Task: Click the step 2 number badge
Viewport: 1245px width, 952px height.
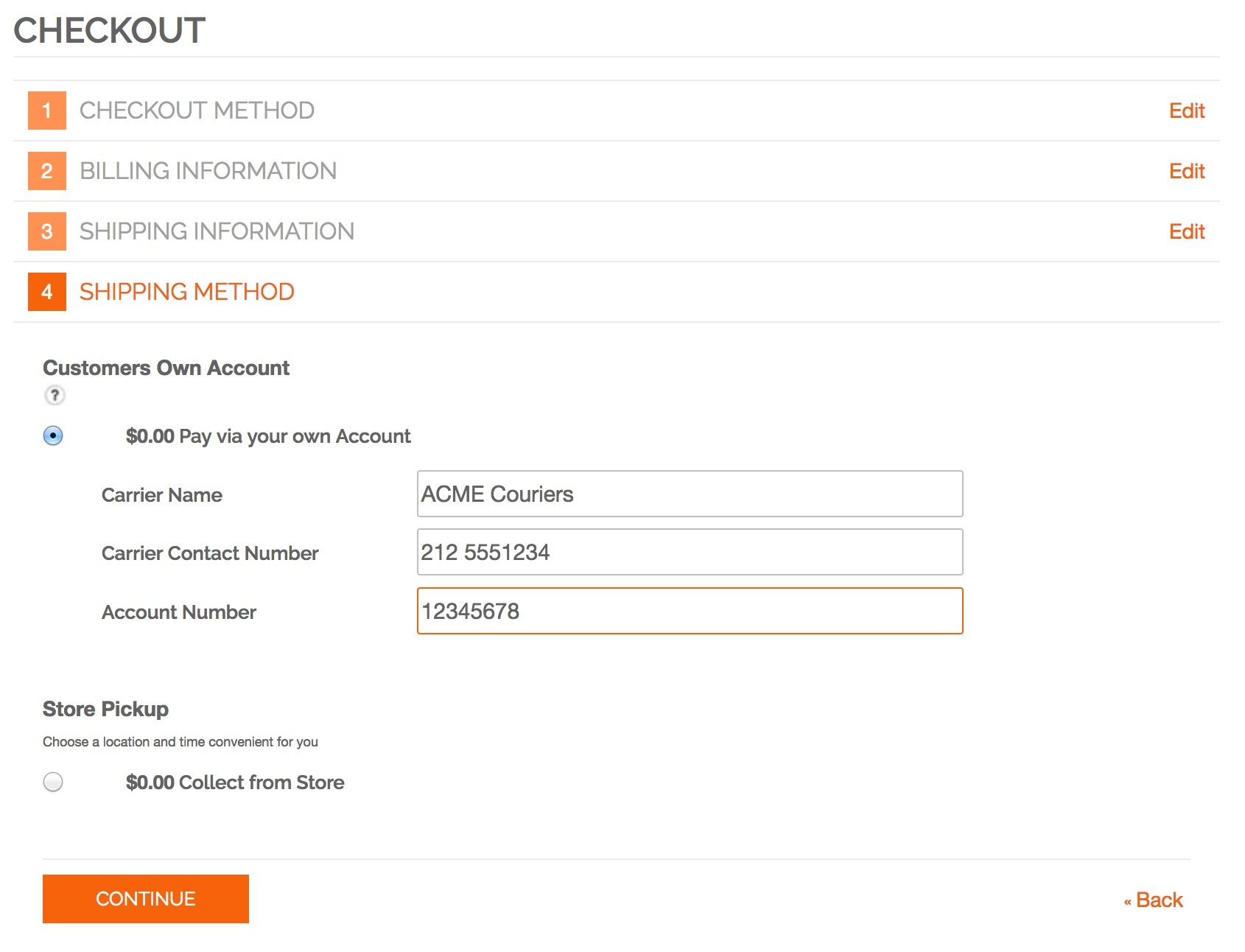Action: (47, 171)
